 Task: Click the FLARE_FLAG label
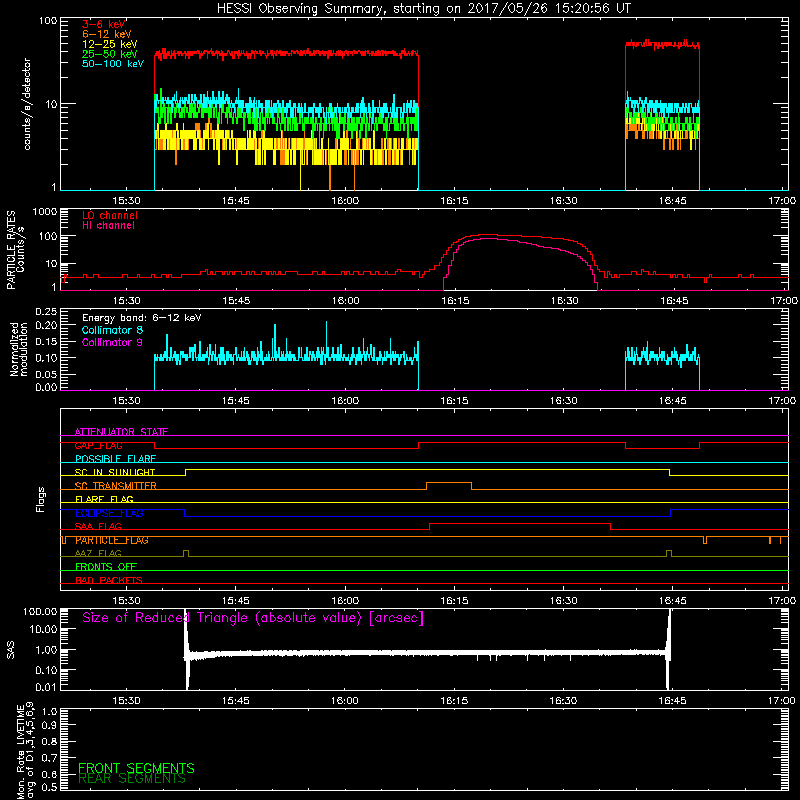tap(104, 499)
